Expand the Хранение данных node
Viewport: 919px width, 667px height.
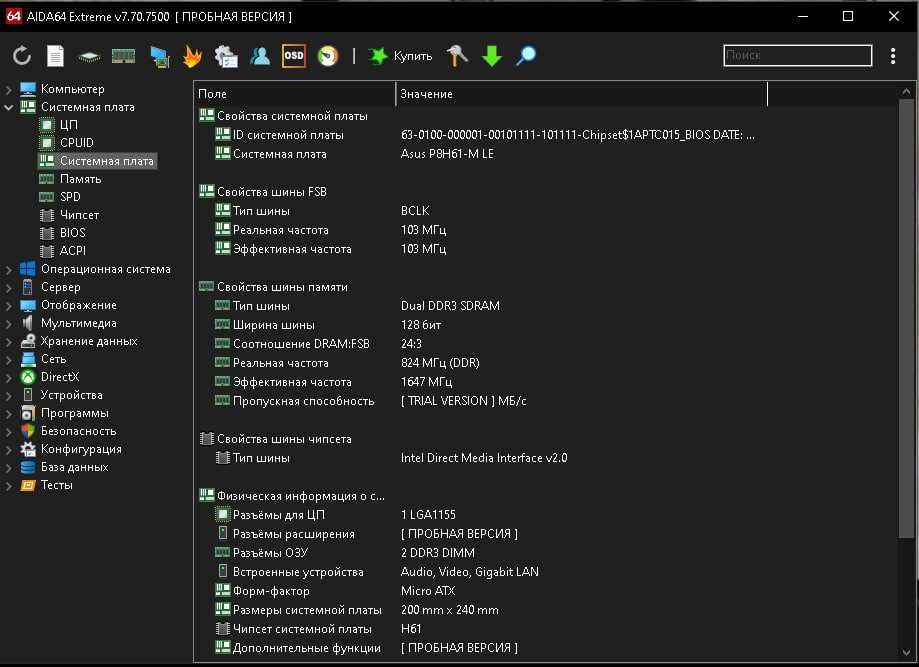[x=9, y=342]
